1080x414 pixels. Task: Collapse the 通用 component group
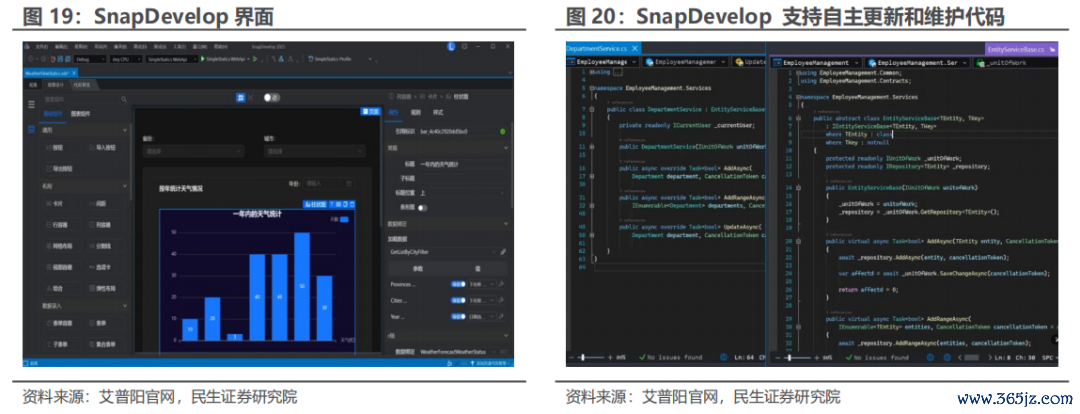(x=125, y=130)
